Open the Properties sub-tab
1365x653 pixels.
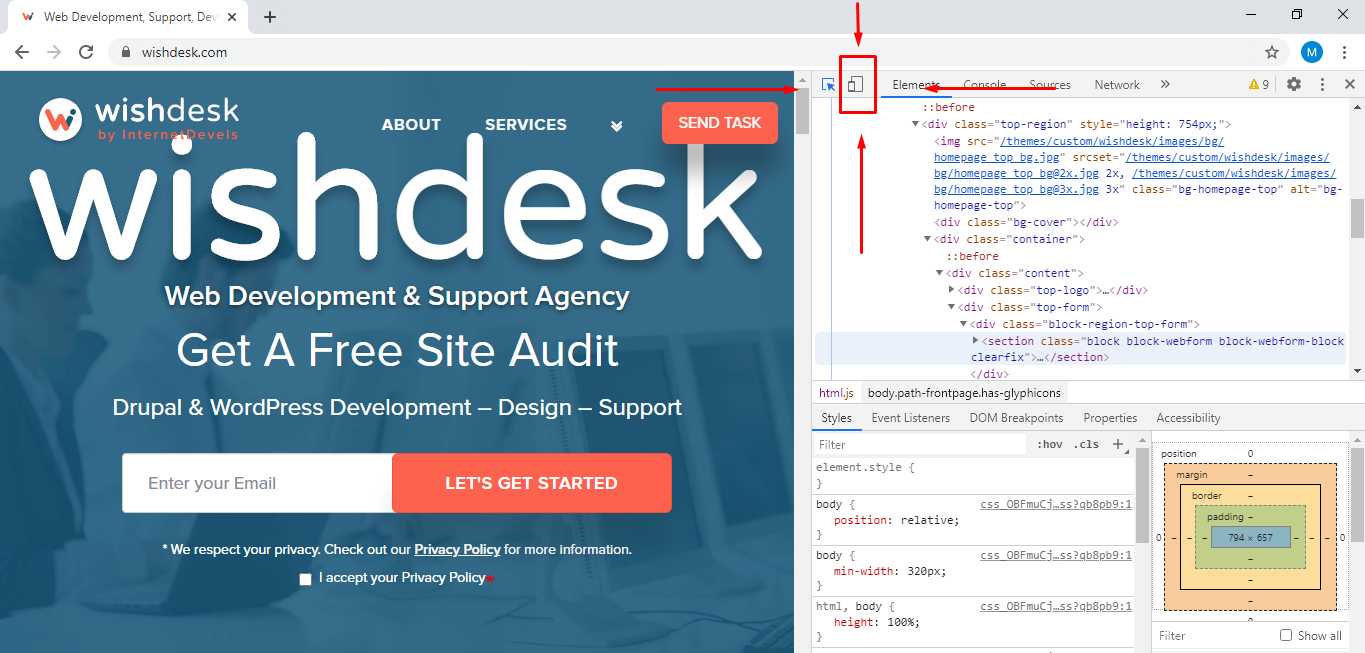coord(1110,418)
